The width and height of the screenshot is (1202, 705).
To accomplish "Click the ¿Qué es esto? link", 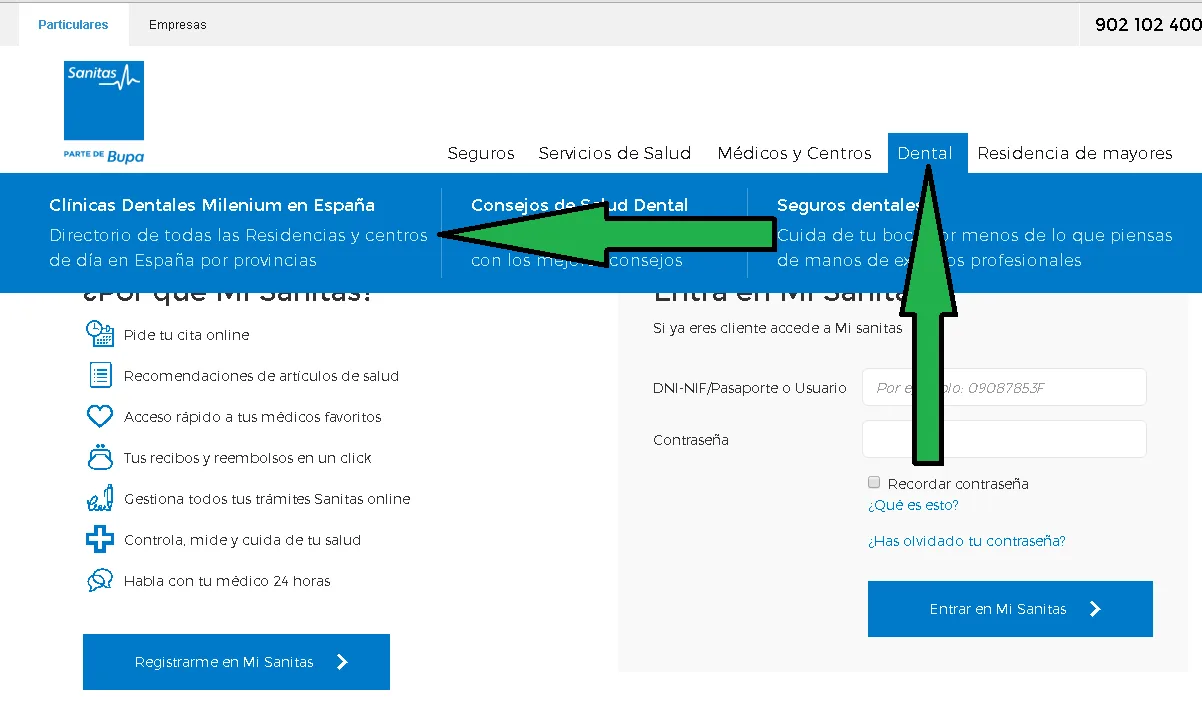I will (913, 505).
